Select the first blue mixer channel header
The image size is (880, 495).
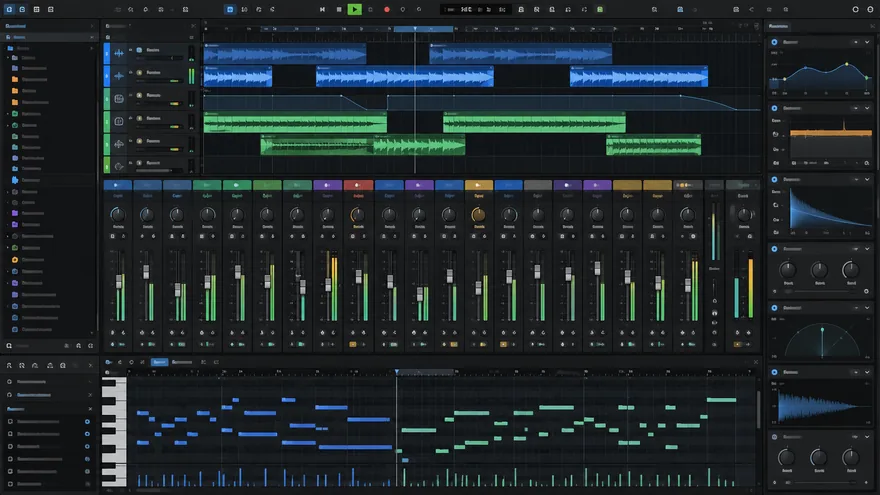tap(118, 185)
